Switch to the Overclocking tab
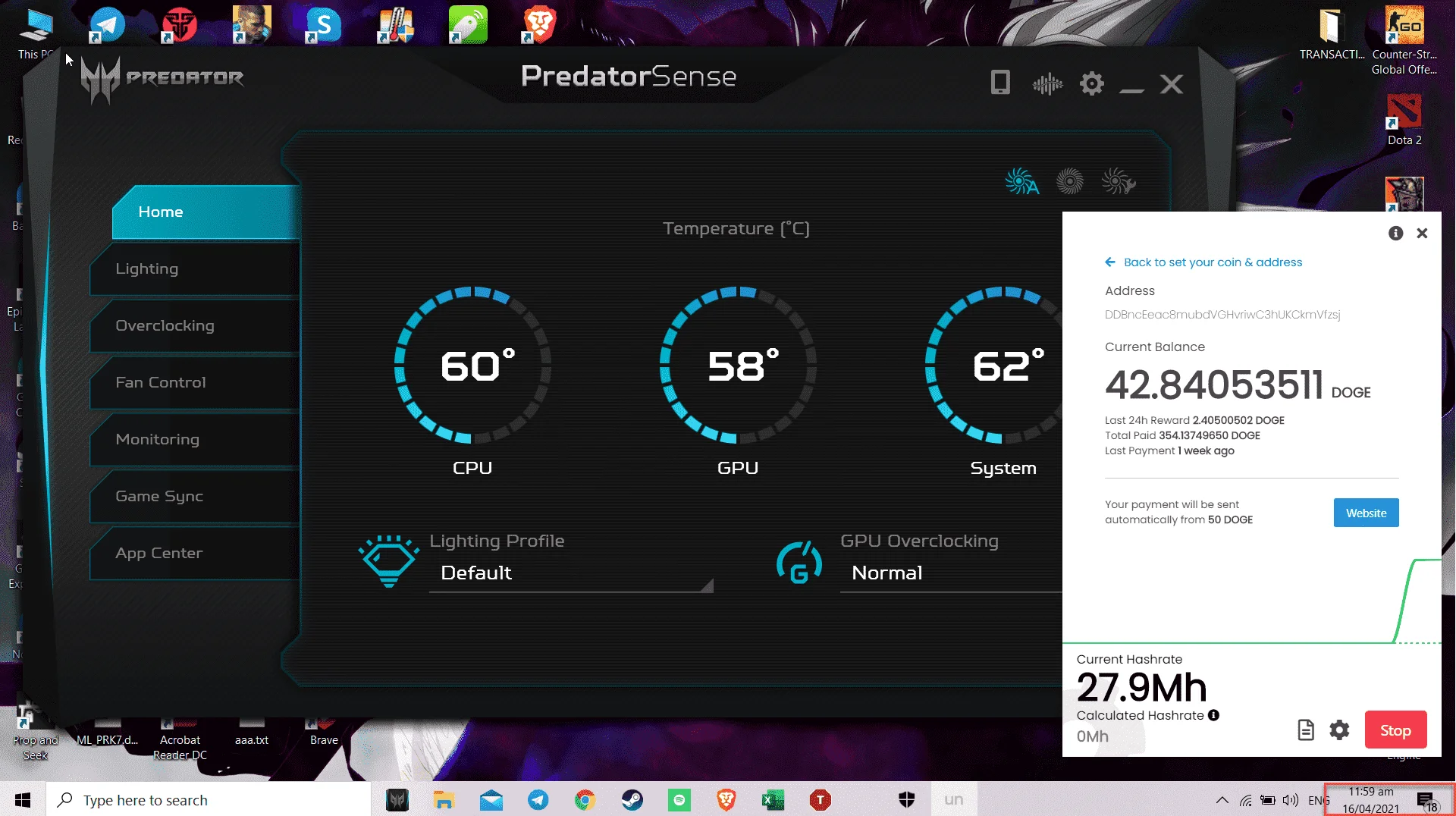 (x=195, y=325)
